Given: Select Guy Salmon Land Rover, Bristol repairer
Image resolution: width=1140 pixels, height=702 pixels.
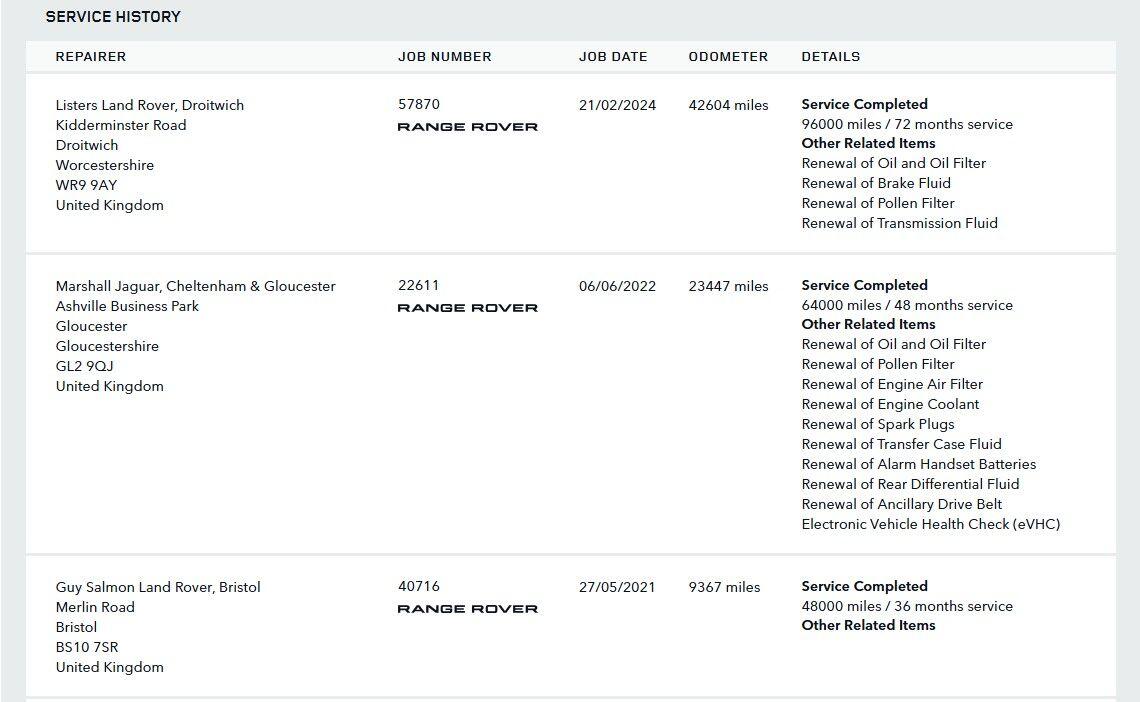Looking at the screenshot, I should pyautogui.click(x=158, y=587).
